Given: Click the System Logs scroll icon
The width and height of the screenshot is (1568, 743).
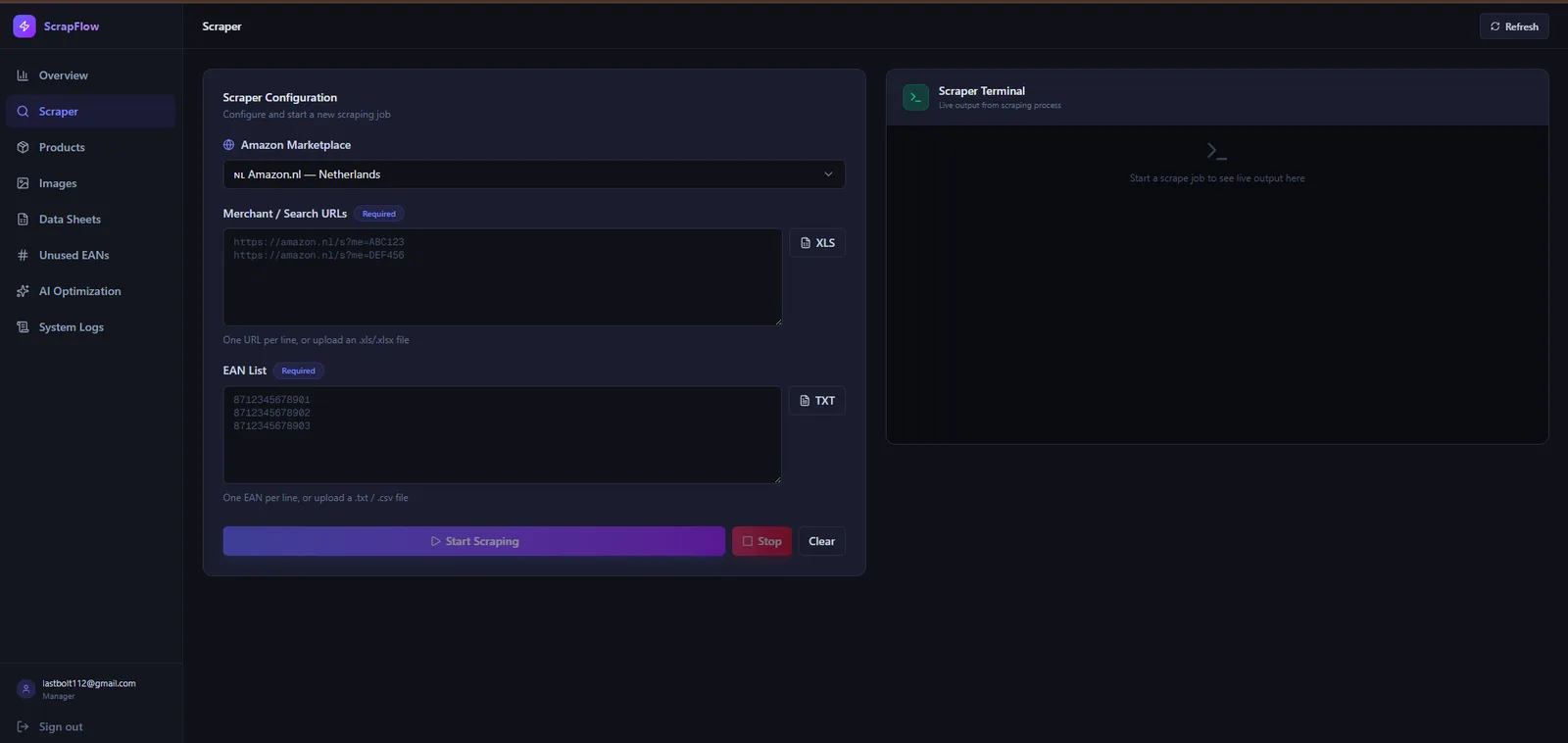Looking at the screenshot, I should coord(23,327).
